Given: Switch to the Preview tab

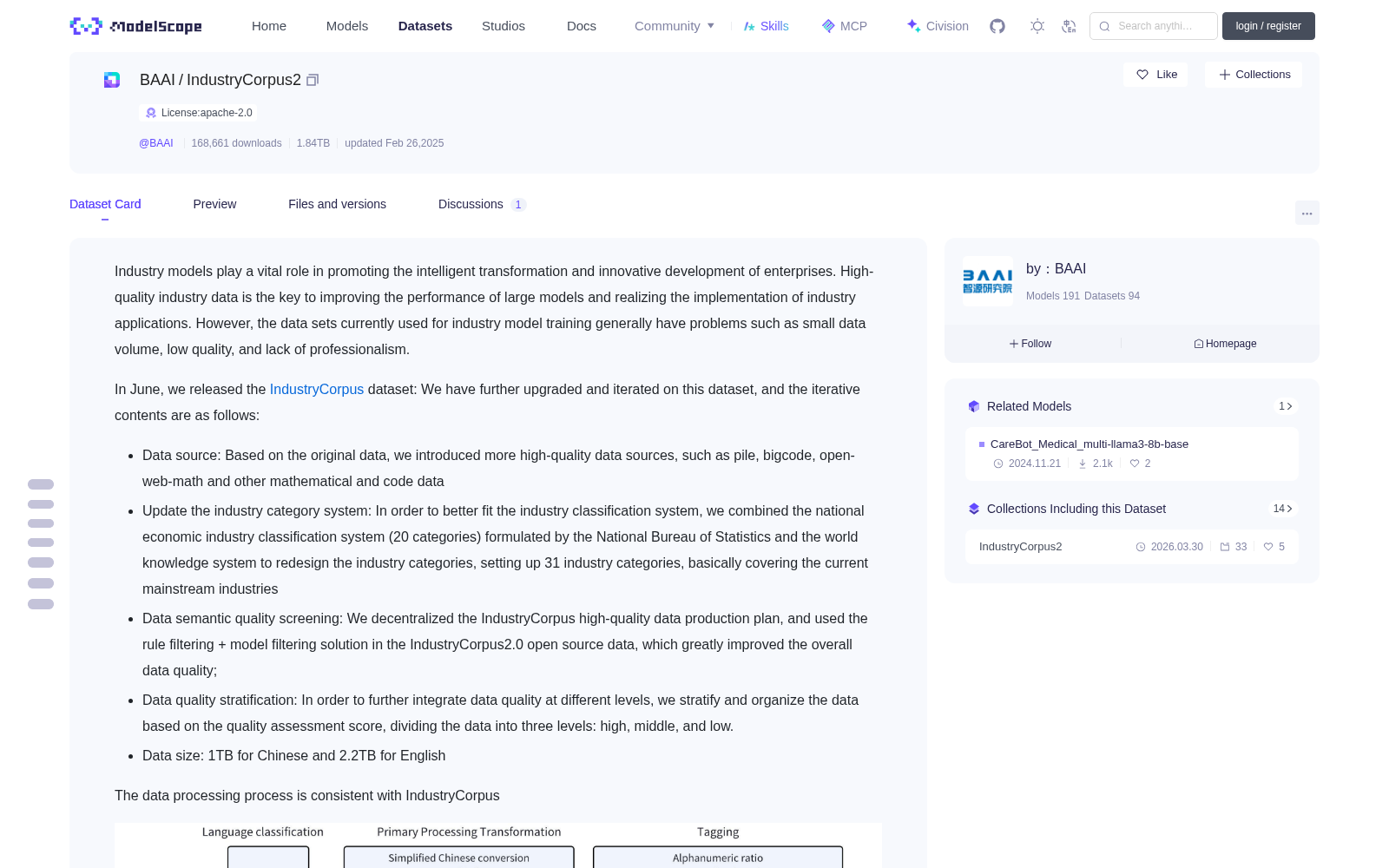Looking at the screenshot, I should [214, 204].
